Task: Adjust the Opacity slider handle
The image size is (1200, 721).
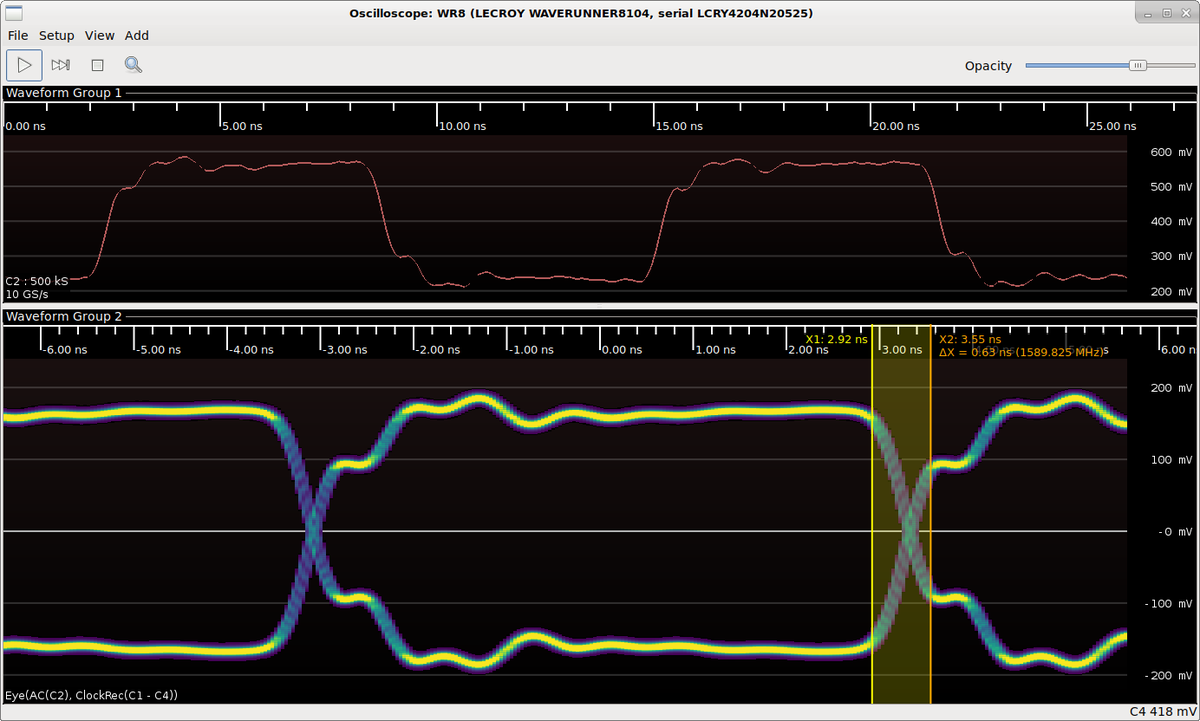Action: pyautogui.click(x=1137, y=65)
